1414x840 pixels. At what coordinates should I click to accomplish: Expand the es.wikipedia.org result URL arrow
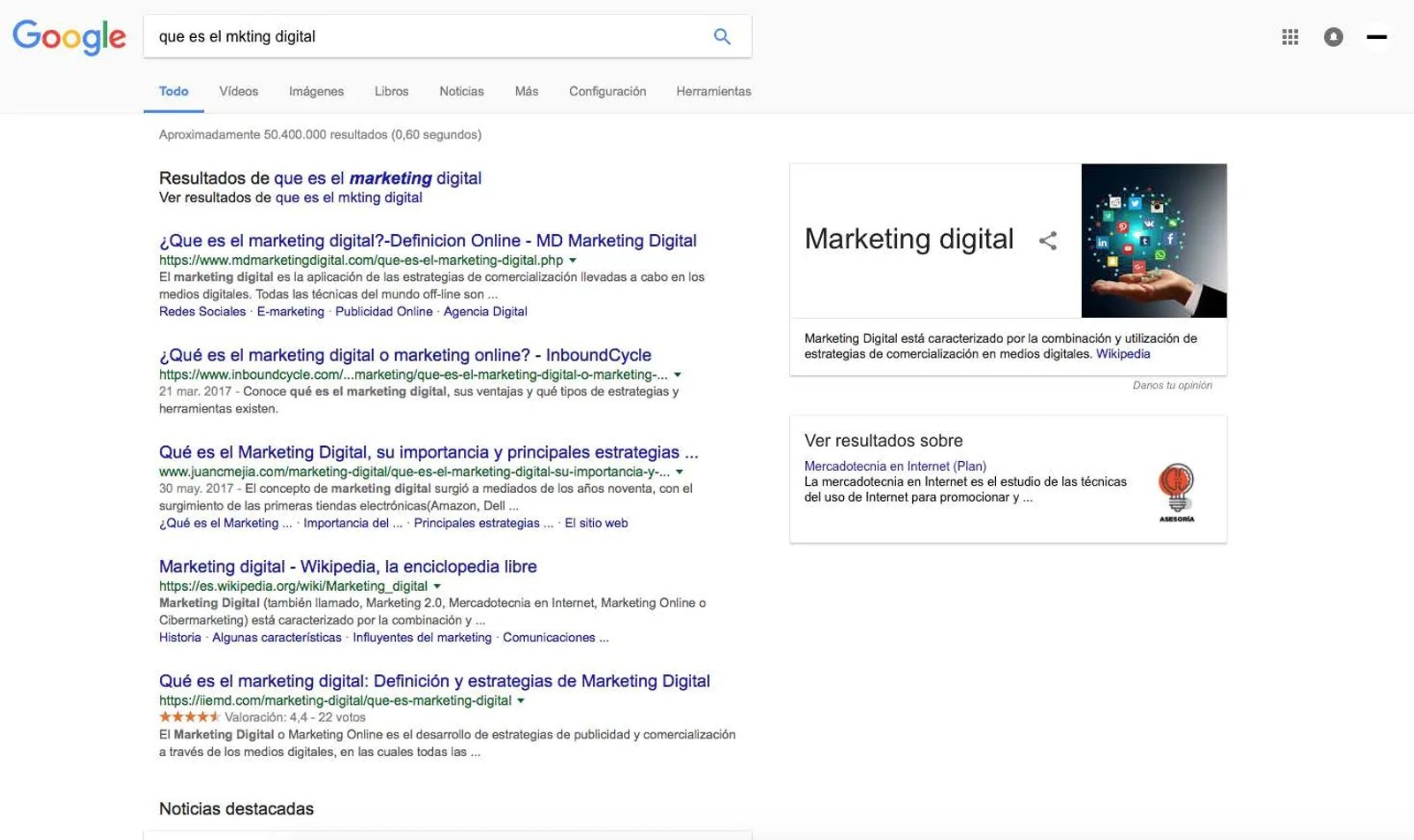(x=437, y=586)
